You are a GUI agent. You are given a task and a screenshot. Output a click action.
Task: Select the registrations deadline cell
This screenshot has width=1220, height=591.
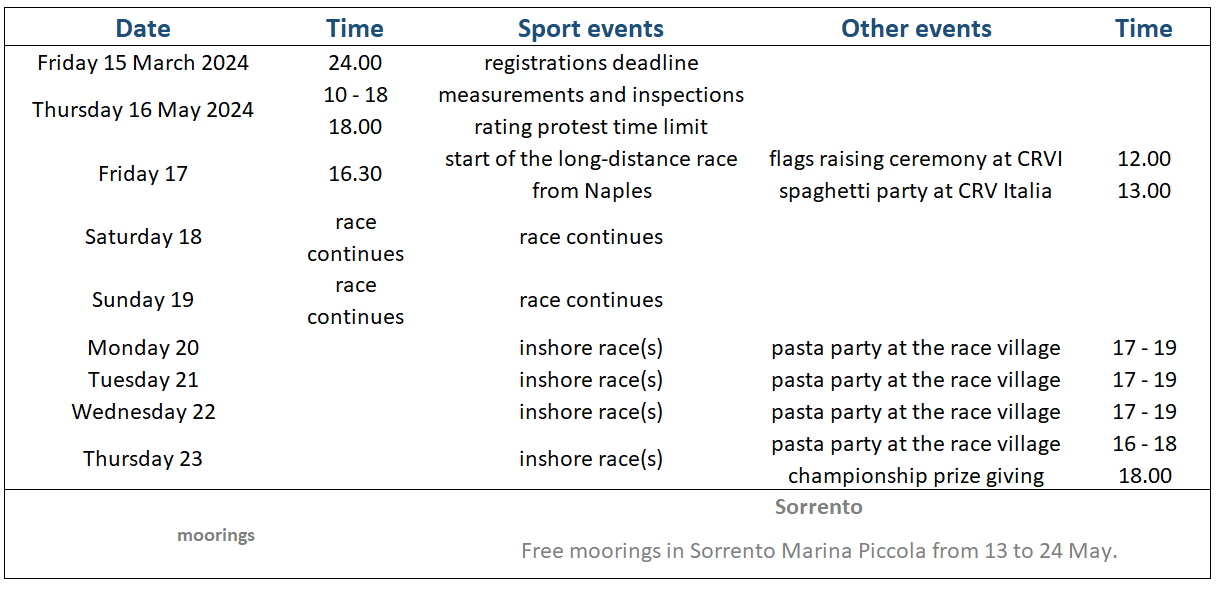point(591,63)
